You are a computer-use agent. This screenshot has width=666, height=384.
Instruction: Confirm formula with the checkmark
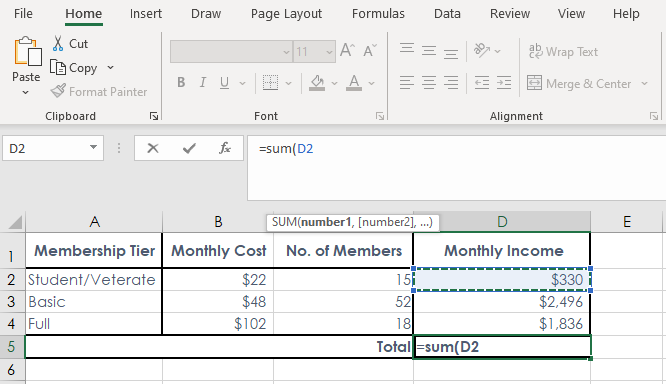click(189, 148)
